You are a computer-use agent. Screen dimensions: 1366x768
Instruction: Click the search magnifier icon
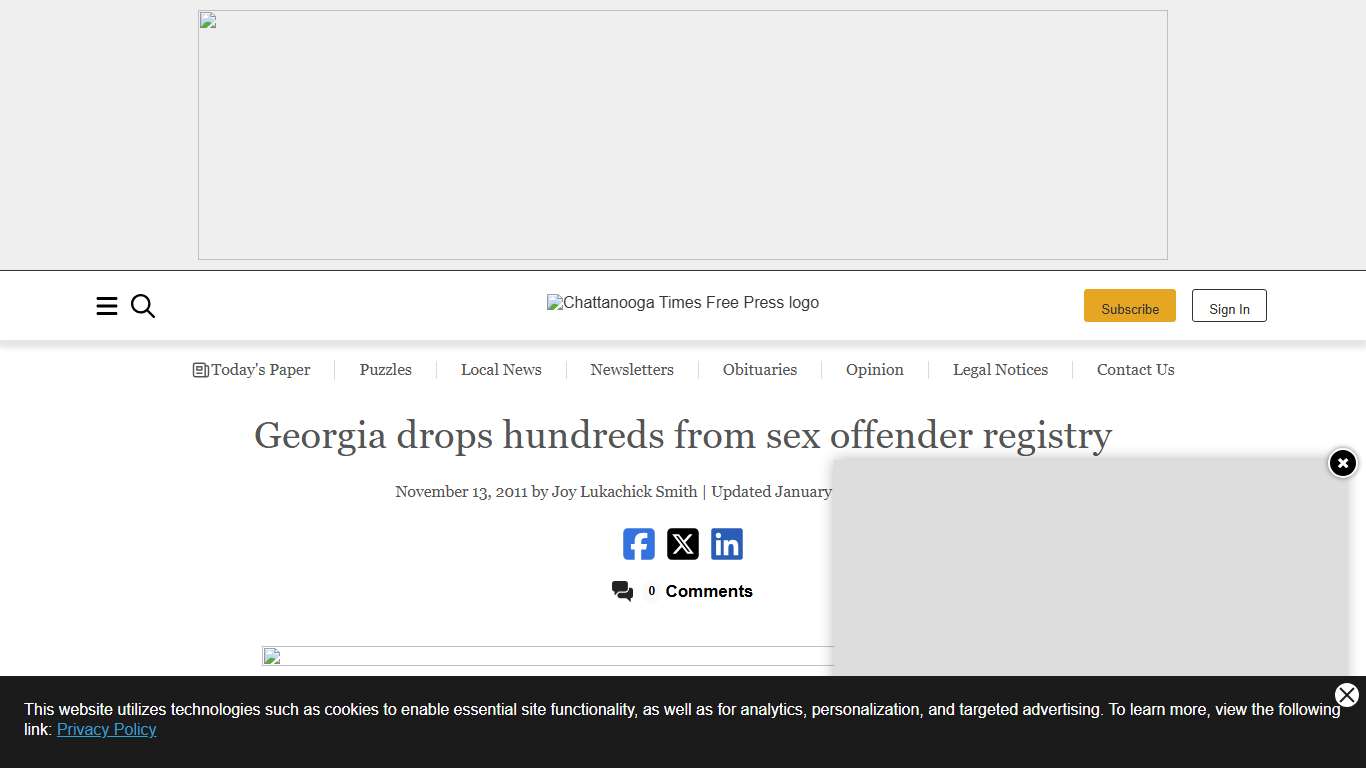tap(142, 306)
